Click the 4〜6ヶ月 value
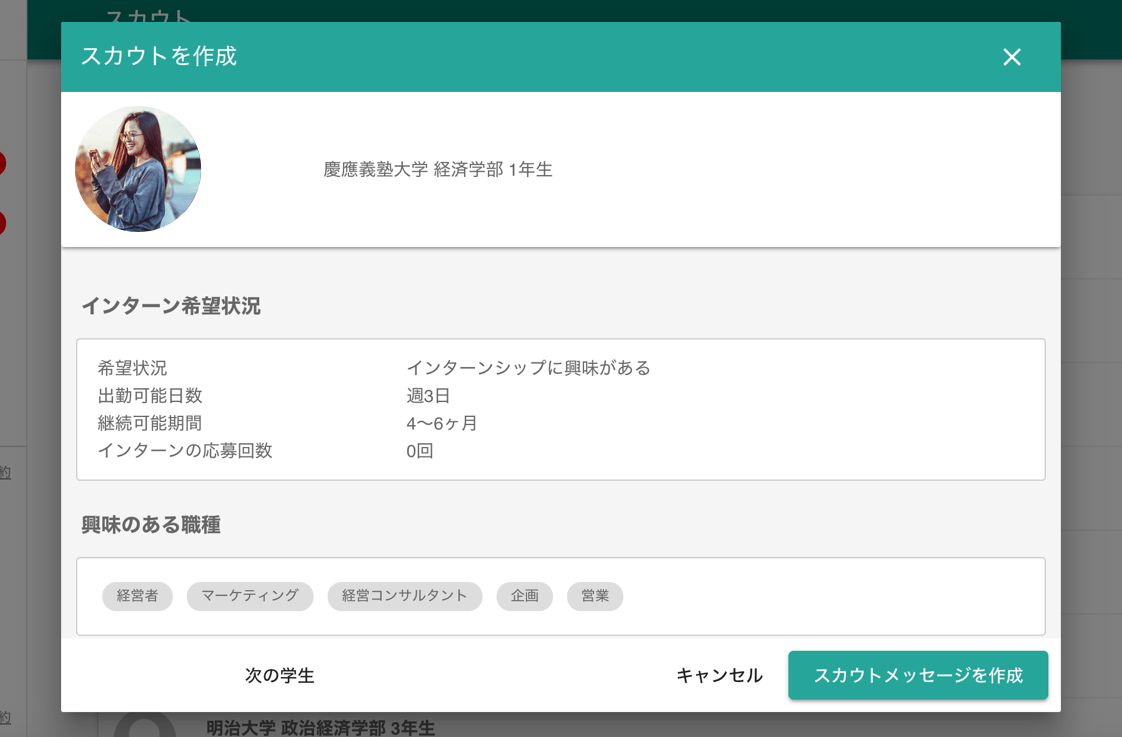 (442, 424)
